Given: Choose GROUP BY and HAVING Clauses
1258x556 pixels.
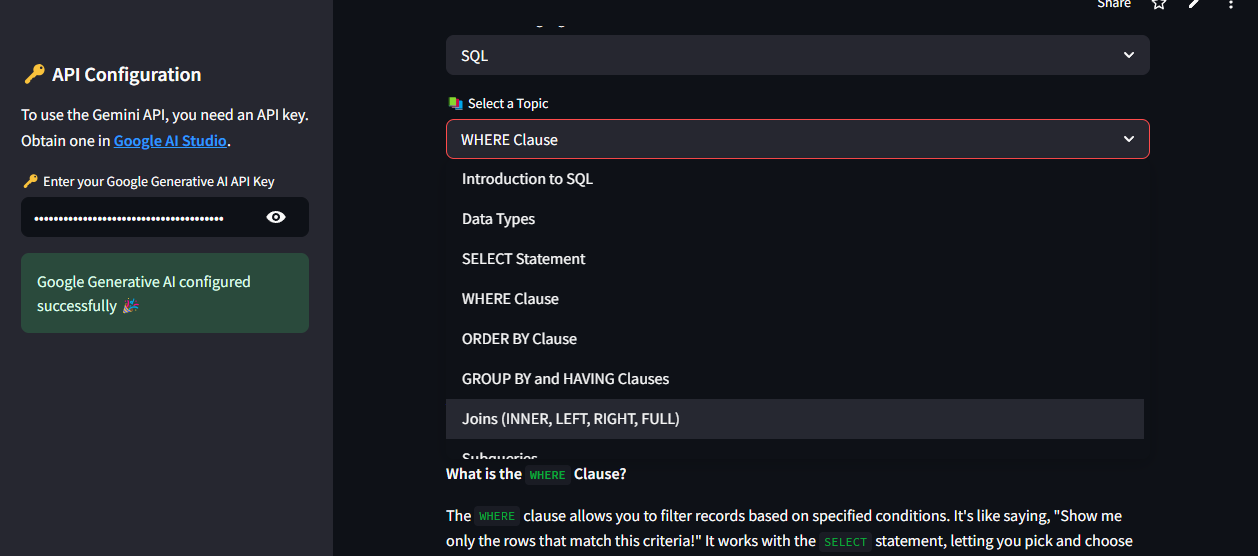Looking at the screenshot, I should tap(565, 379).
